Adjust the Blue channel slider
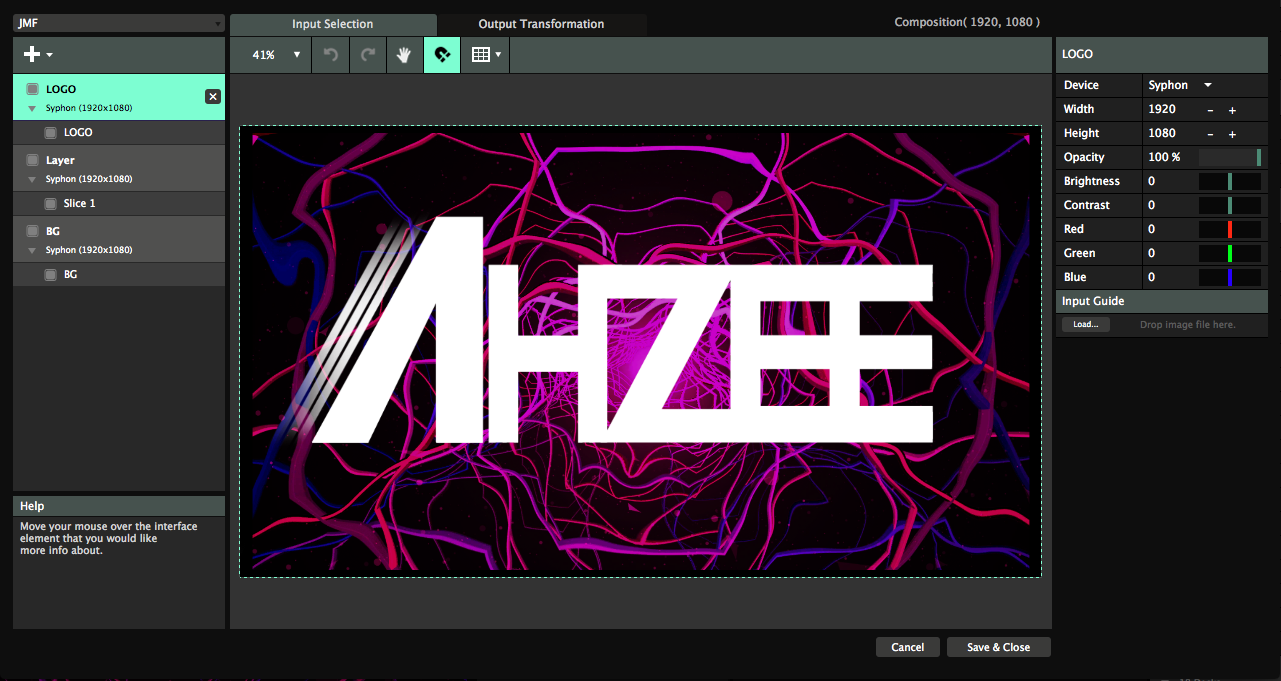Image resolution: width=1281 pixels, height=681 pixels. (x=1230, y=277)
